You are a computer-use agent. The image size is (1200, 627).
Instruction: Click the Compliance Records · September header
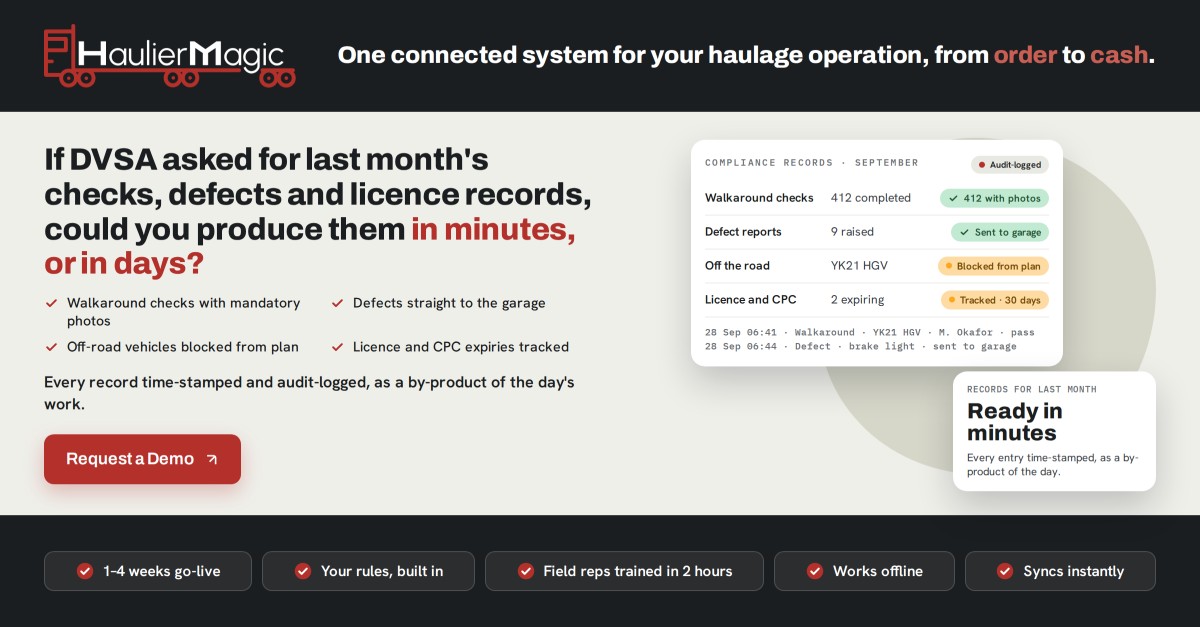(x=811, y=163)
